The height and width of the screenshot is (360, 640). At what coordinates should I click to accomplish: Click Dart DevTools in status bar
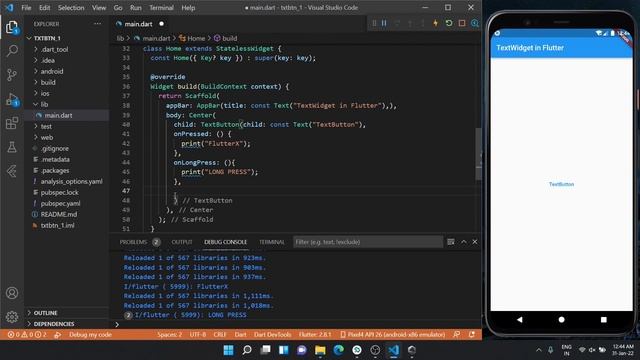click(273, 334)
